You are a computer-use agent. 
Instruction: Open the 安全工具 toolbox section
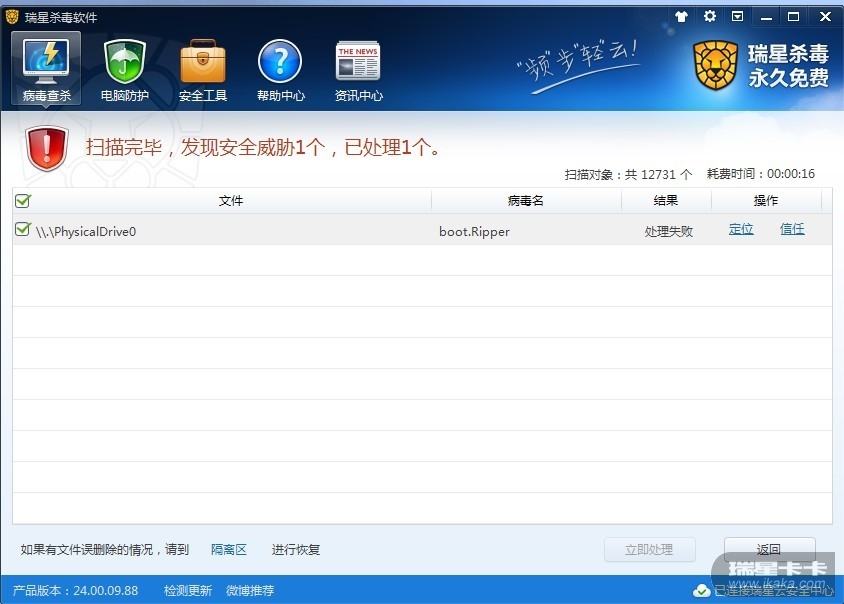[202, 70]
